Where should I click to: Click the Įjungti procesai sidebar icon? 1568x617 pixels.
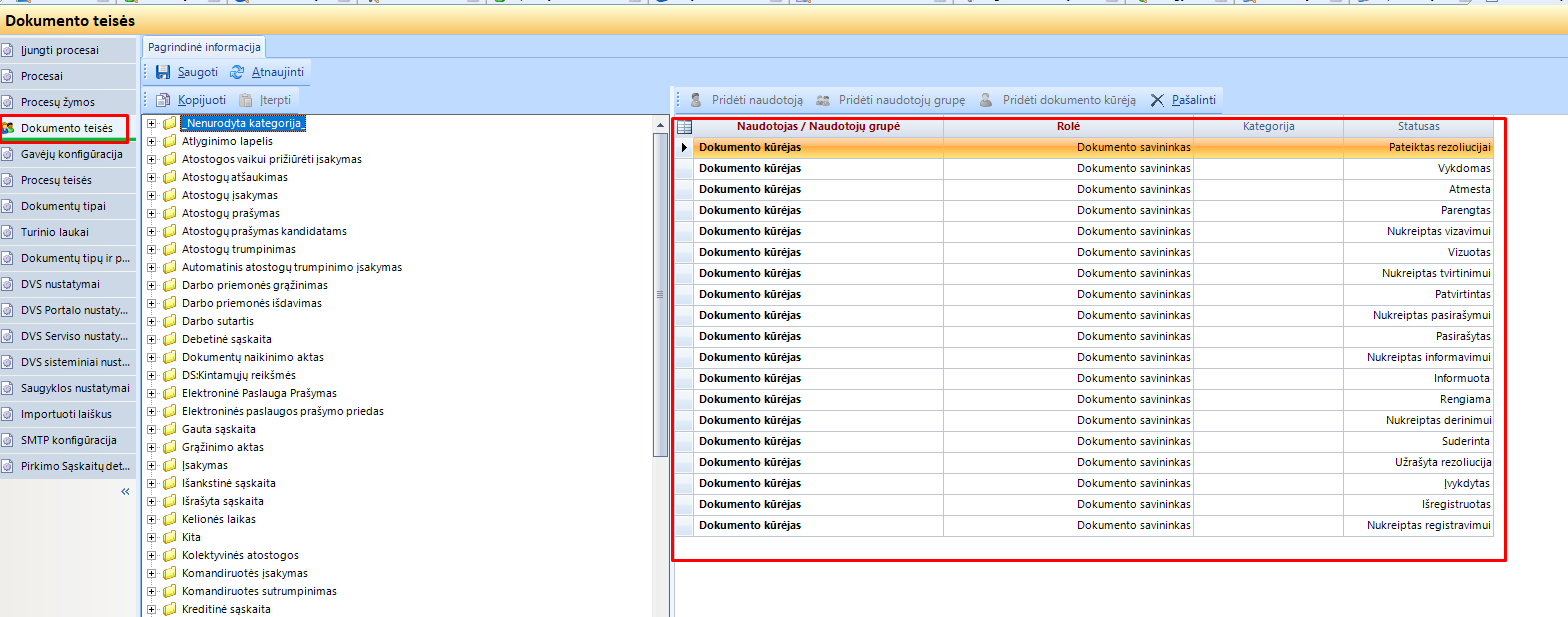pyautogui.click(x=8, y=50)
